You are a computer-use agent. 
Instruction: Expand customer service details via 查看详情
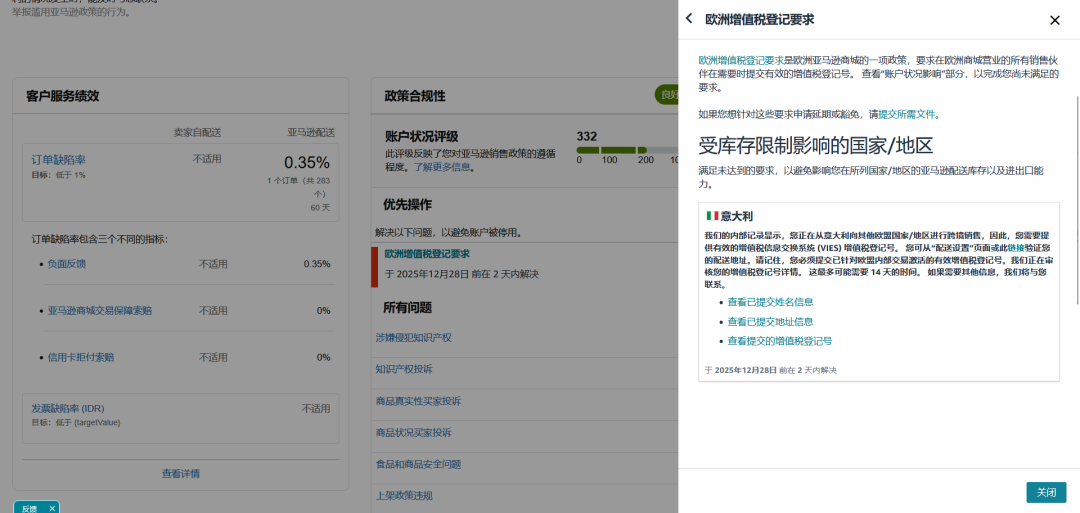point(181,474)
